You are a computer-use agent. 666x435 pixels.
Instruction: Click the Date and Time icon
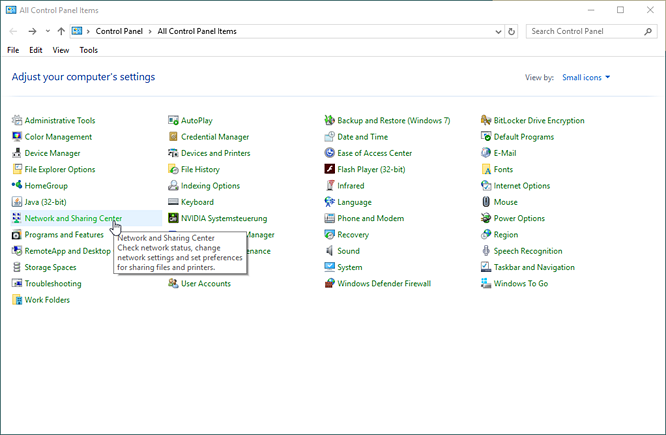329,137
